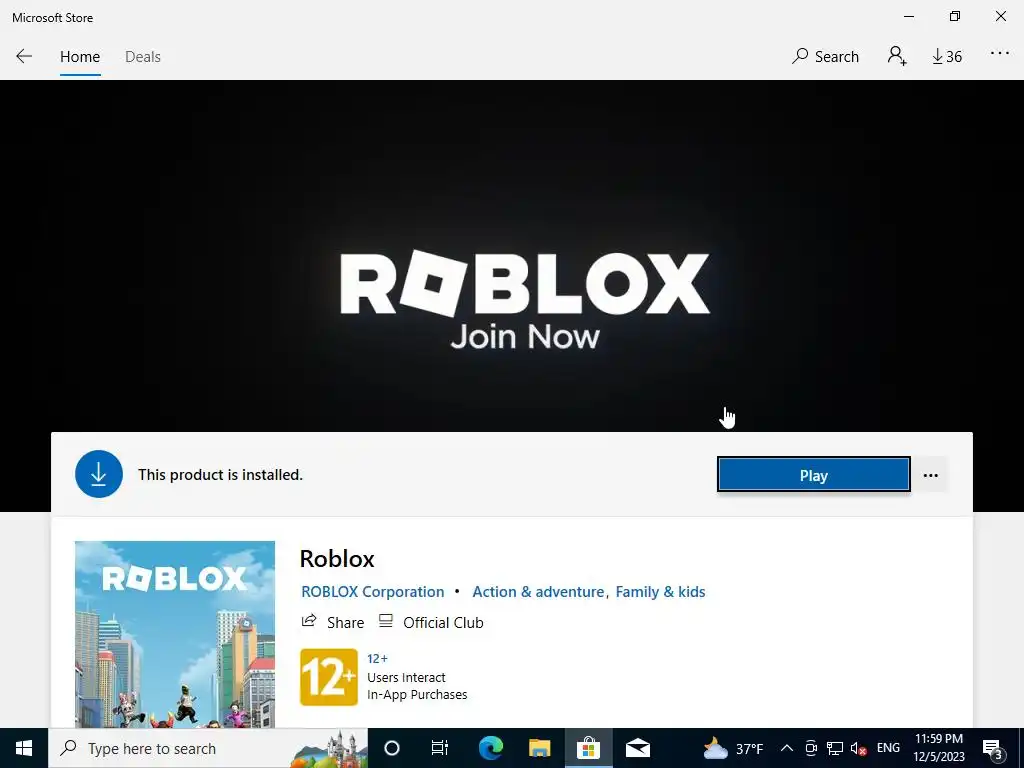
Task: Restore down the Microsoft Store window
Action: click(955, 16)
